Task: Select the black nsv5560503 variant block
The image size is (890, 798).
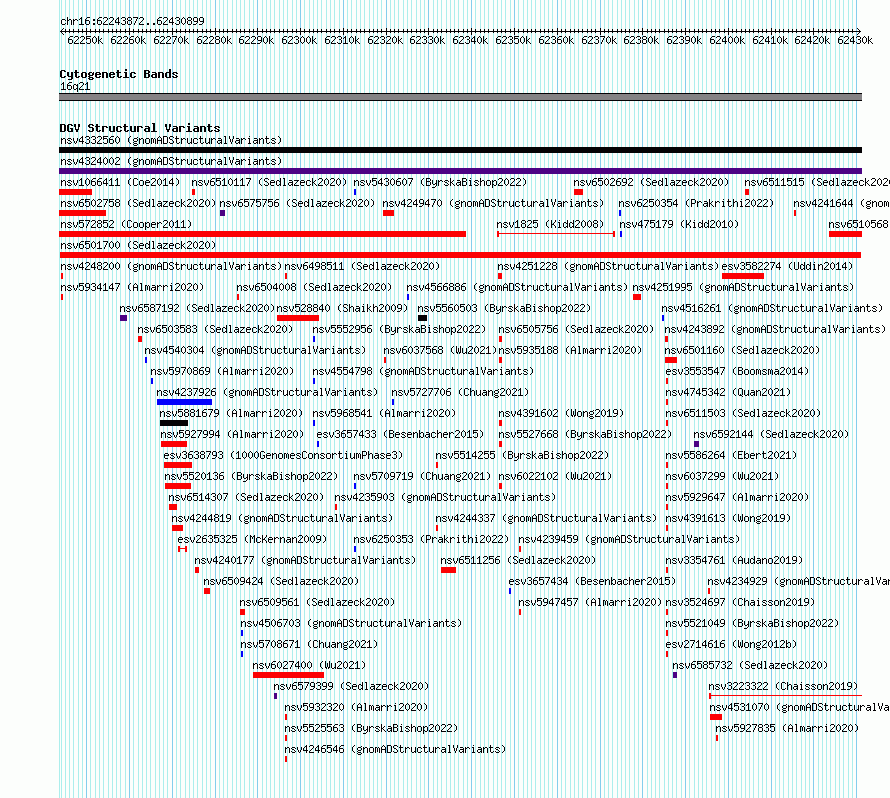Action: pyautogui.click(x=422, y=318)
